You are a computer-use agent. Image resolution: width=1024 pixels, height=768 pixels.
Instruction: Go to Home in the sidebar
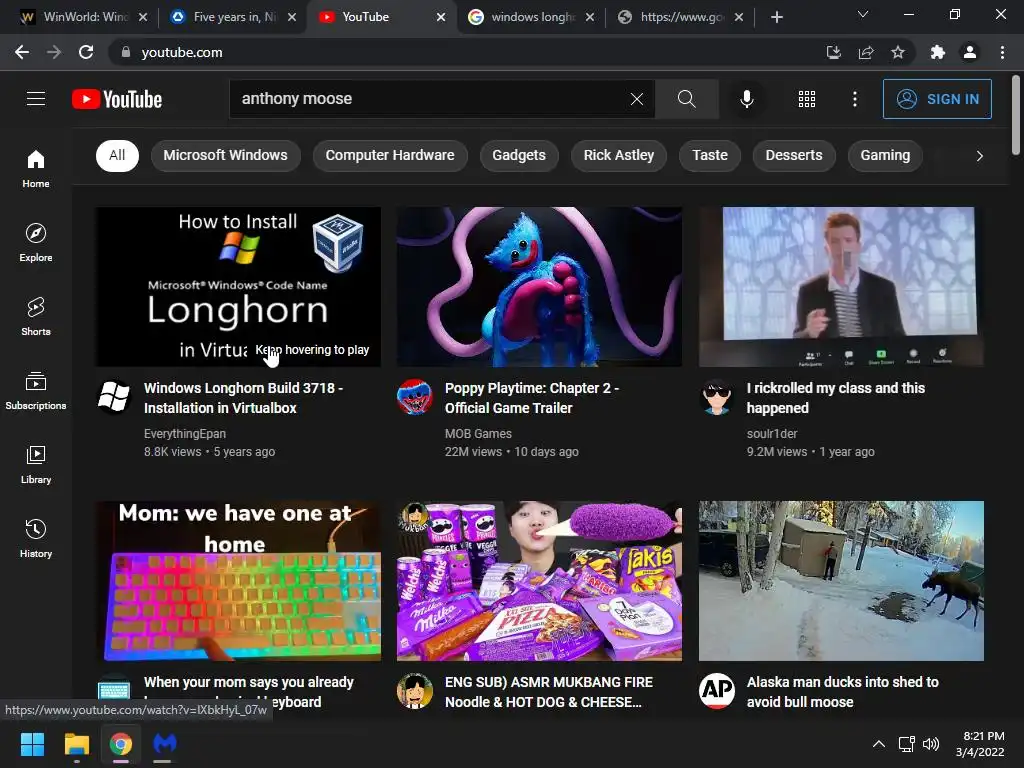tap(36, 168)
